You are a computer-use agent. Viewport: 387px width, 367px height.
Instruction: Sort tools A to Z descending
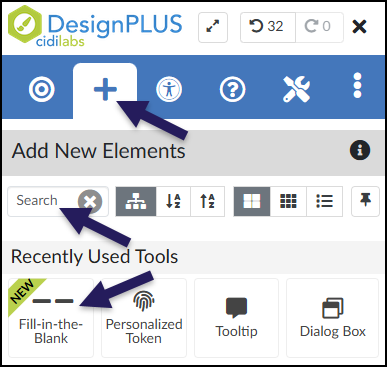click(x=173, y=201)
